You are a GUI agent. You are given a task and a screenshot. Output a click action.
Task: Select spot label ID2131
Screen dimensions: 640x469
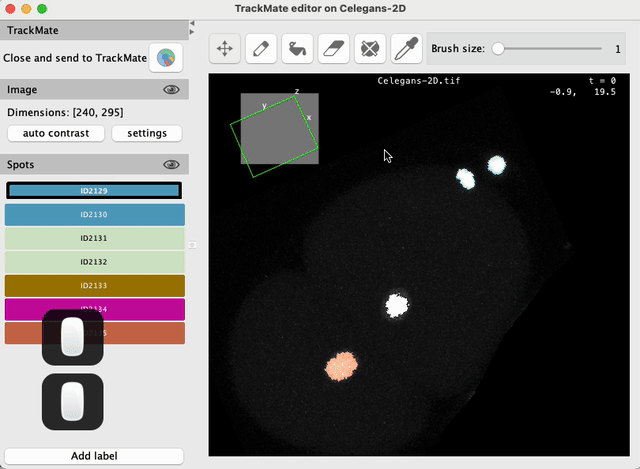pyautogui.click(x=95, y=238)
